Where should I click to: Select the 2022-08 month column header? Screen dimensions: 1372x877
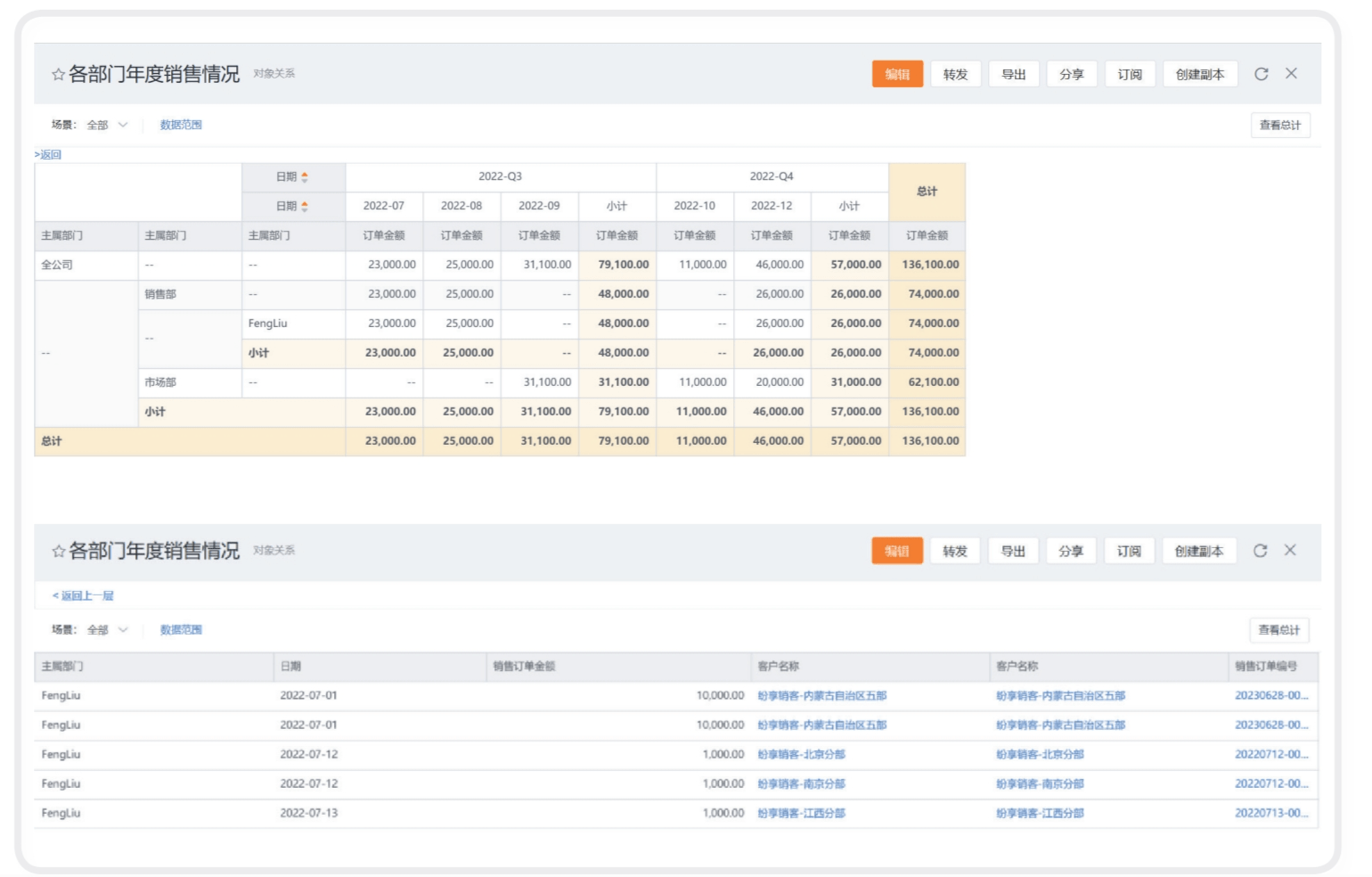[x=461, y=206]
